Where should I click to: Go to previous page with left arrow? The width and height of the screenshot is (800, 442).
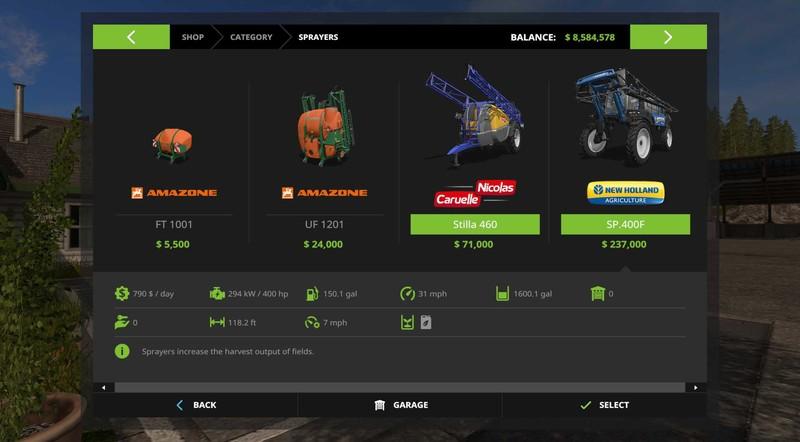point(131,37)
